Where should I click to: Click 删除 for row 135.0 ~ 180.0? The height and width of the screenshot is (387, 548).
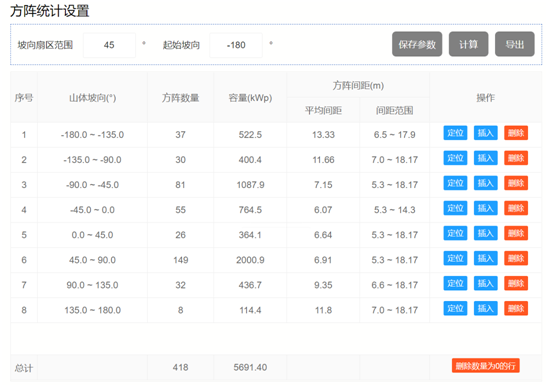point(516,309)
